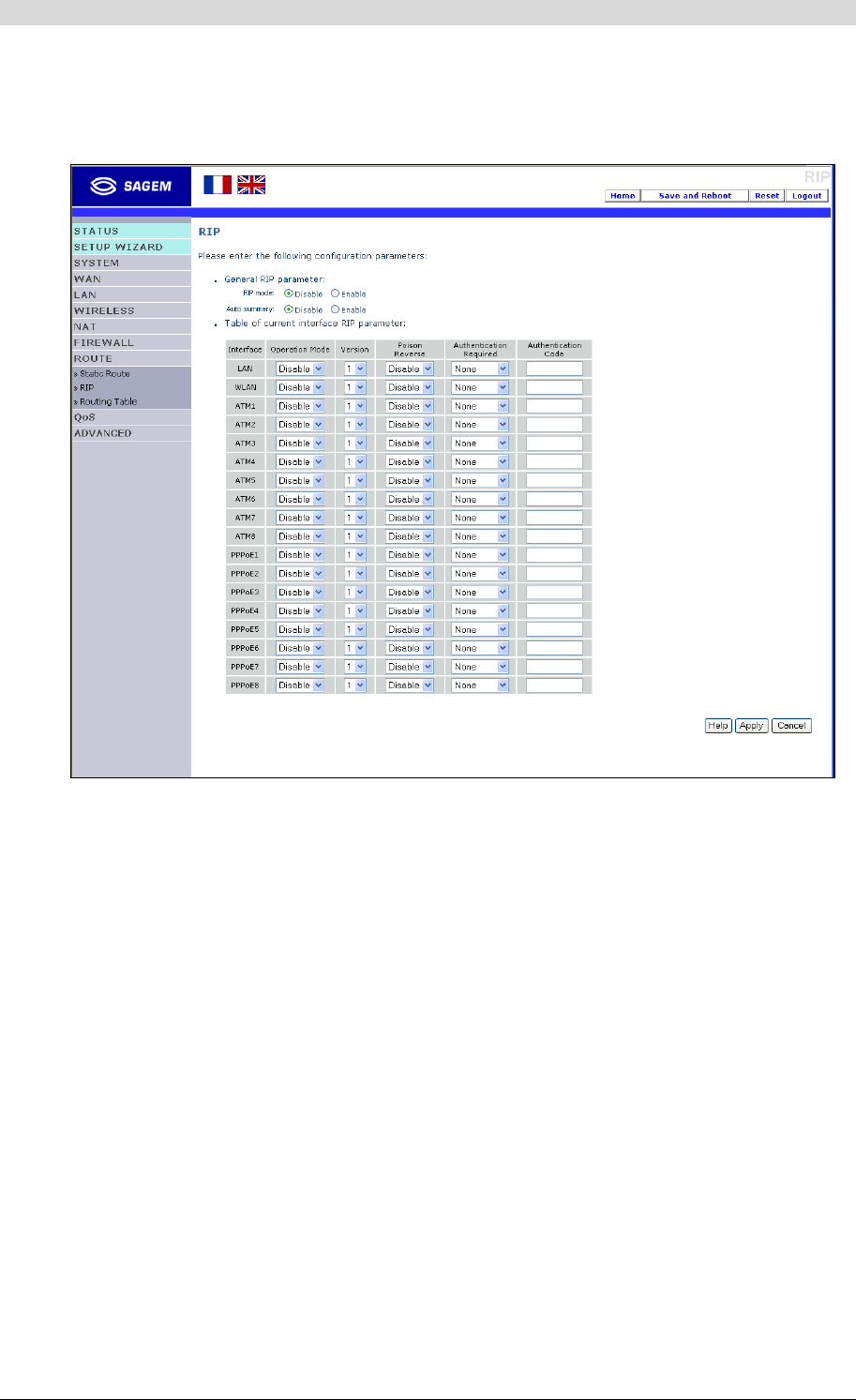Open Operation Mode dropdown for PPPoE5 row

click(300, 629)
